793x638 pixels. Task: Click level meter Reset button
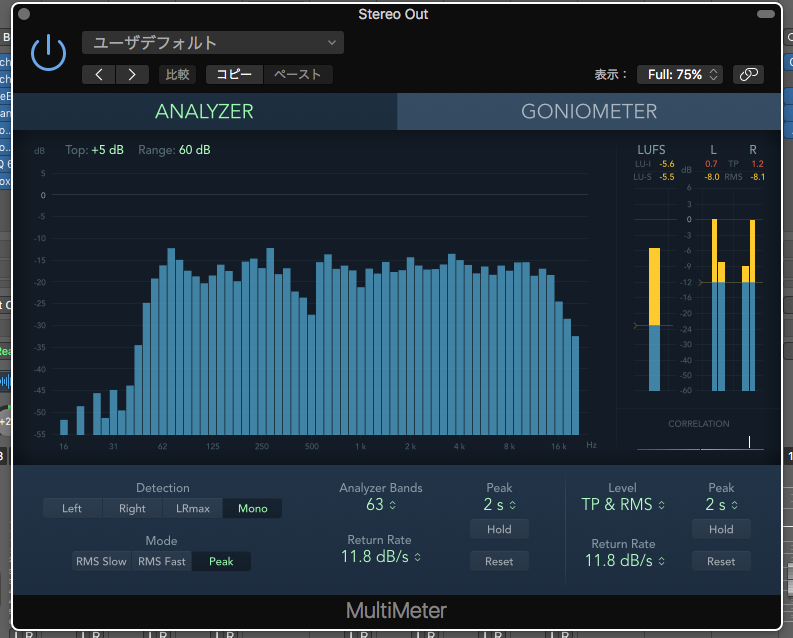(721, 561)
